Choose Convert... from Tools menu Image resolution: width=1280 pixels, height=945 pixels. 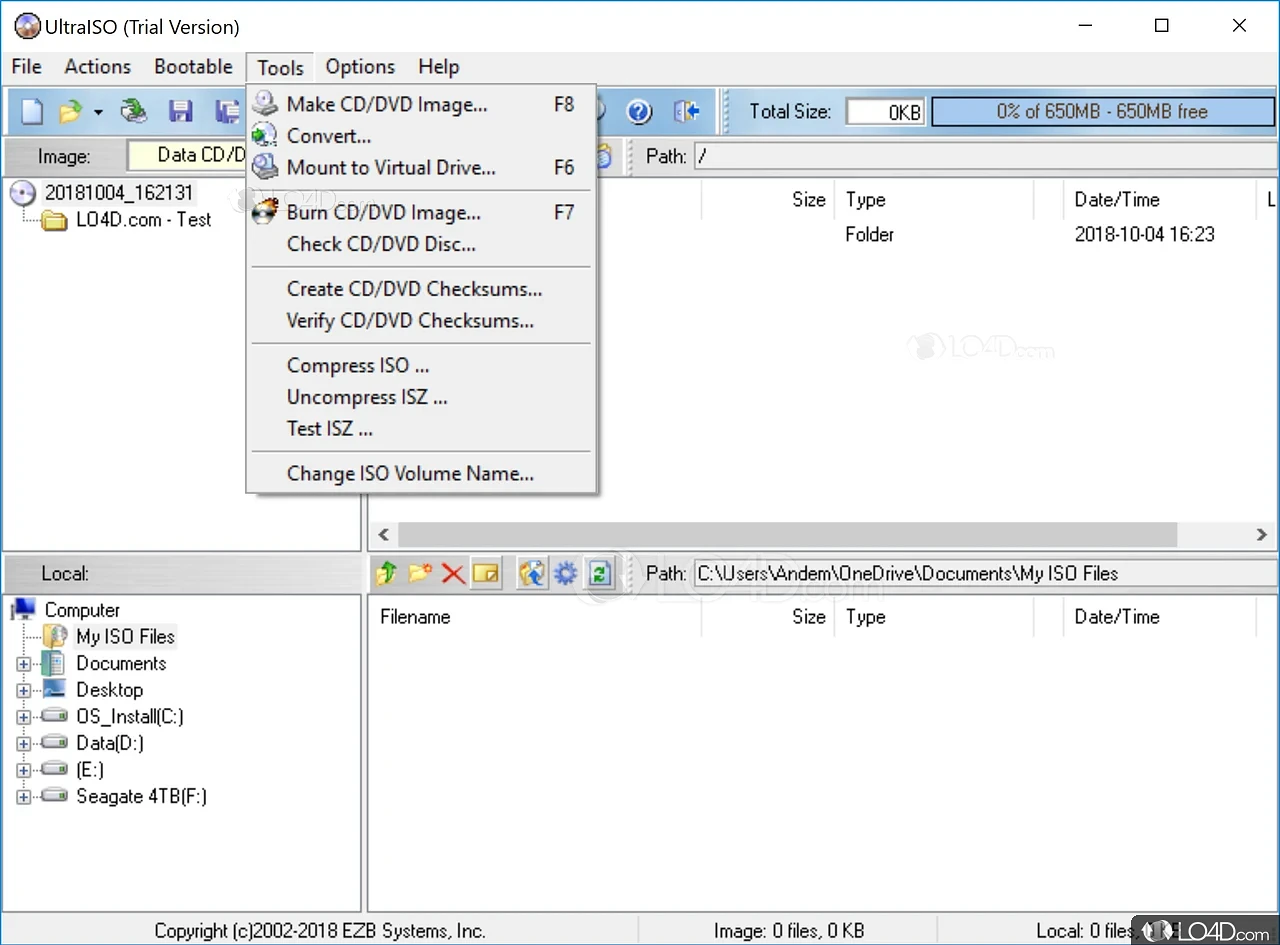click(421, 136)
